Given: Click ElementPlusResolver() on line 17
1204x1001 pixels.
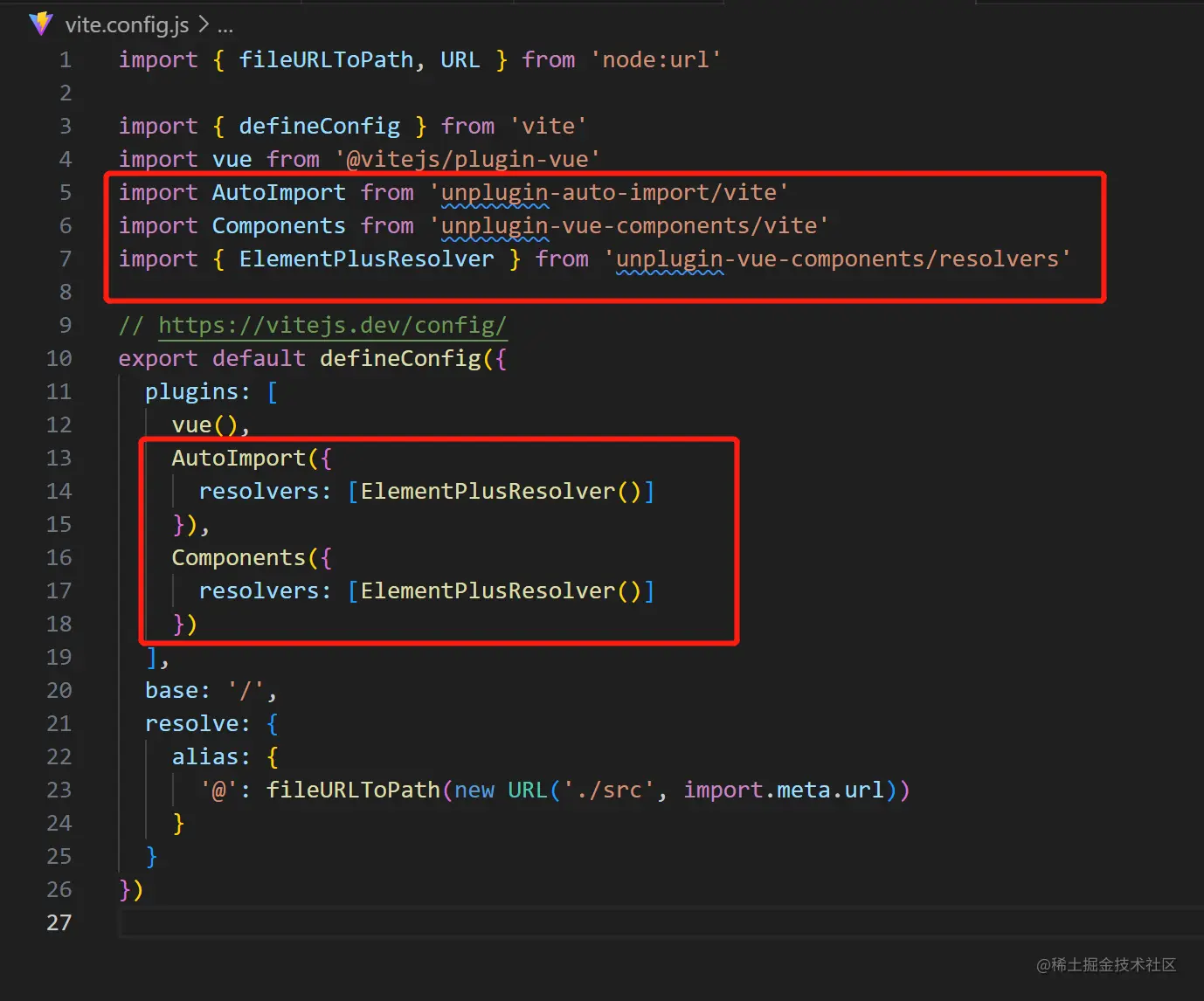Looking at the screenshot, I should (x=501, y=590).
